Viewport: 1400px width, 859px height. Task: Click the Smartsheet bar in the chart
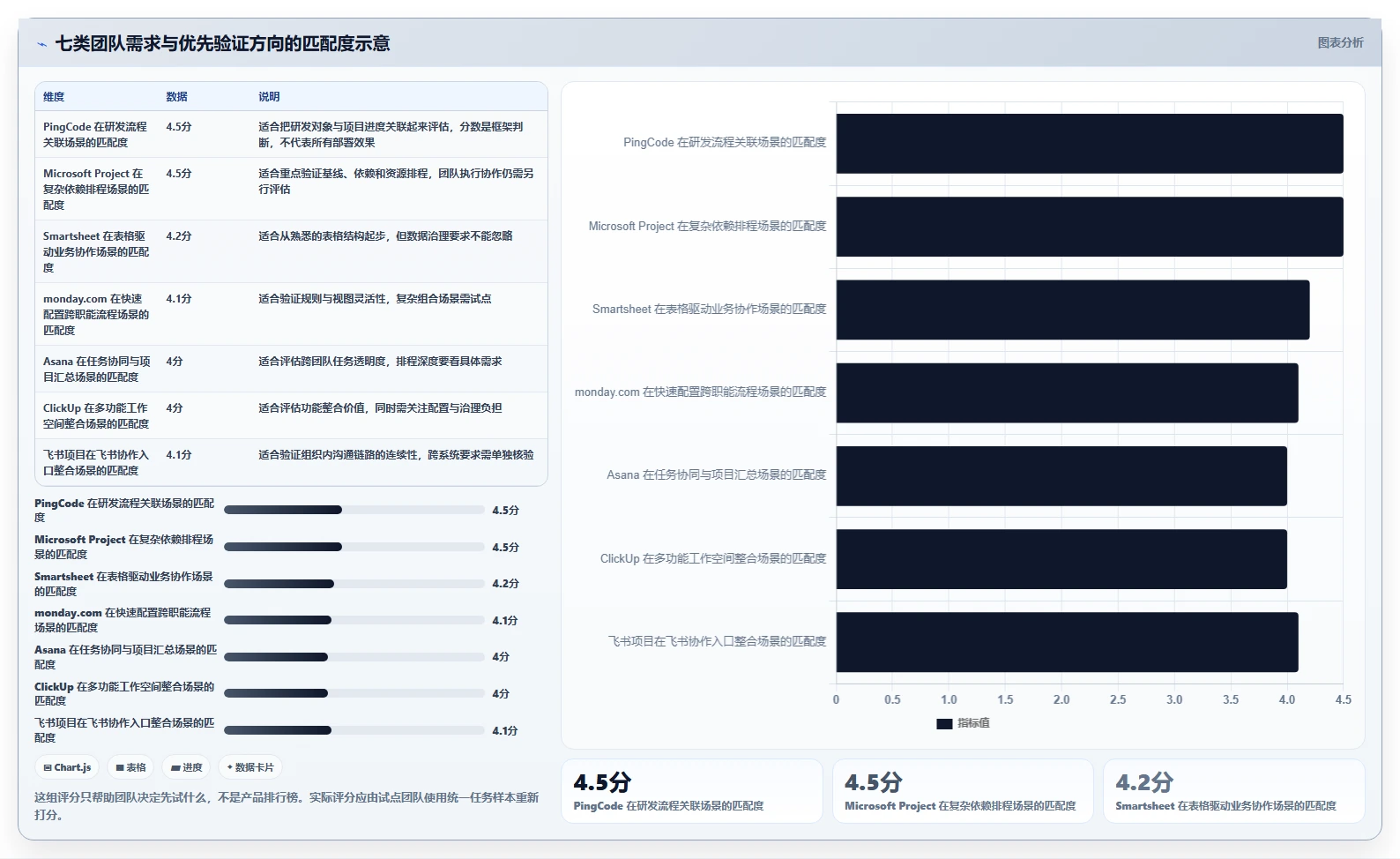(1073, 310)
